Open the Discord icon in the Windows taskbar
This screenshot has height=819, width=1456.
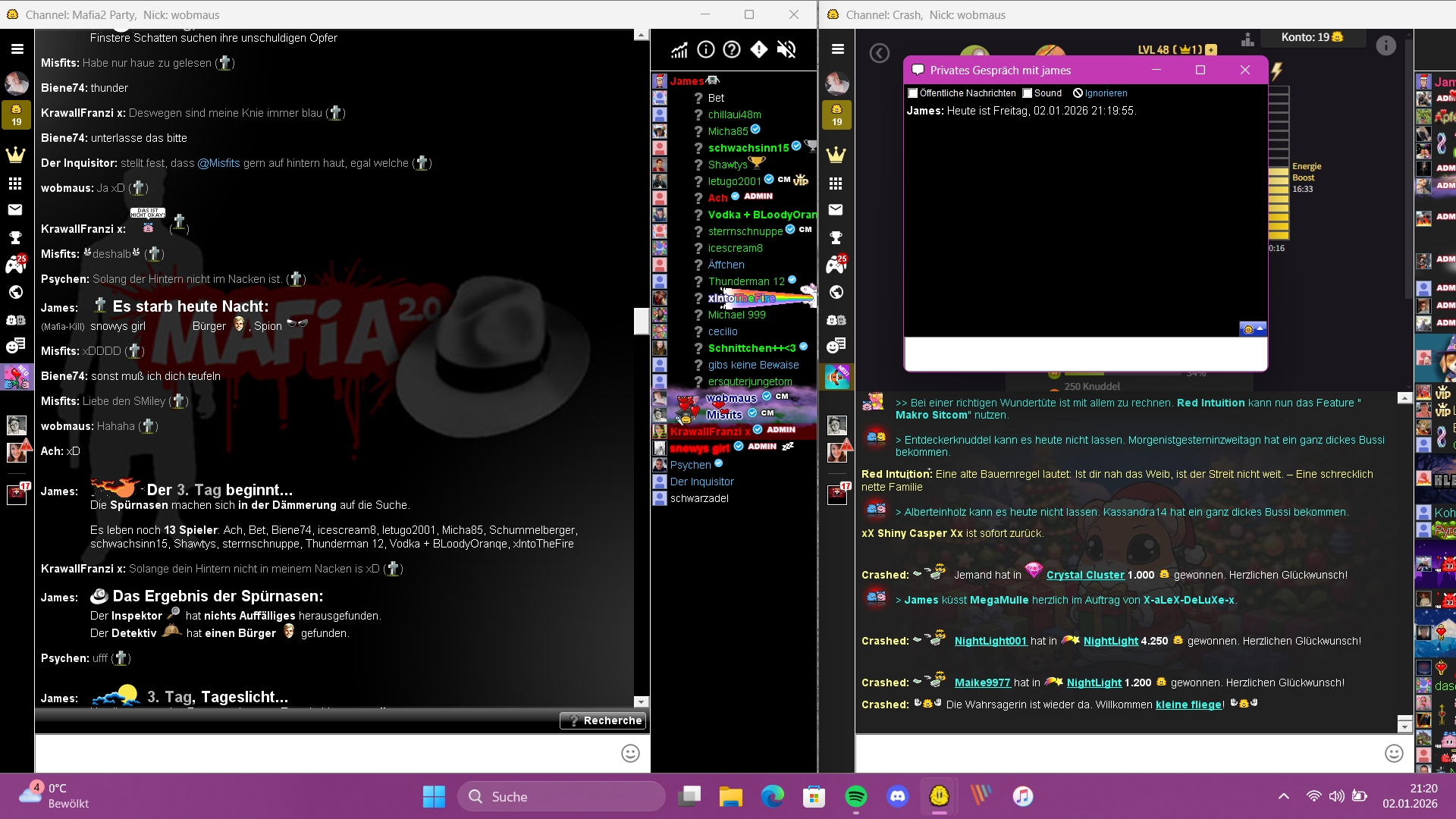click(x=898, y=796)
